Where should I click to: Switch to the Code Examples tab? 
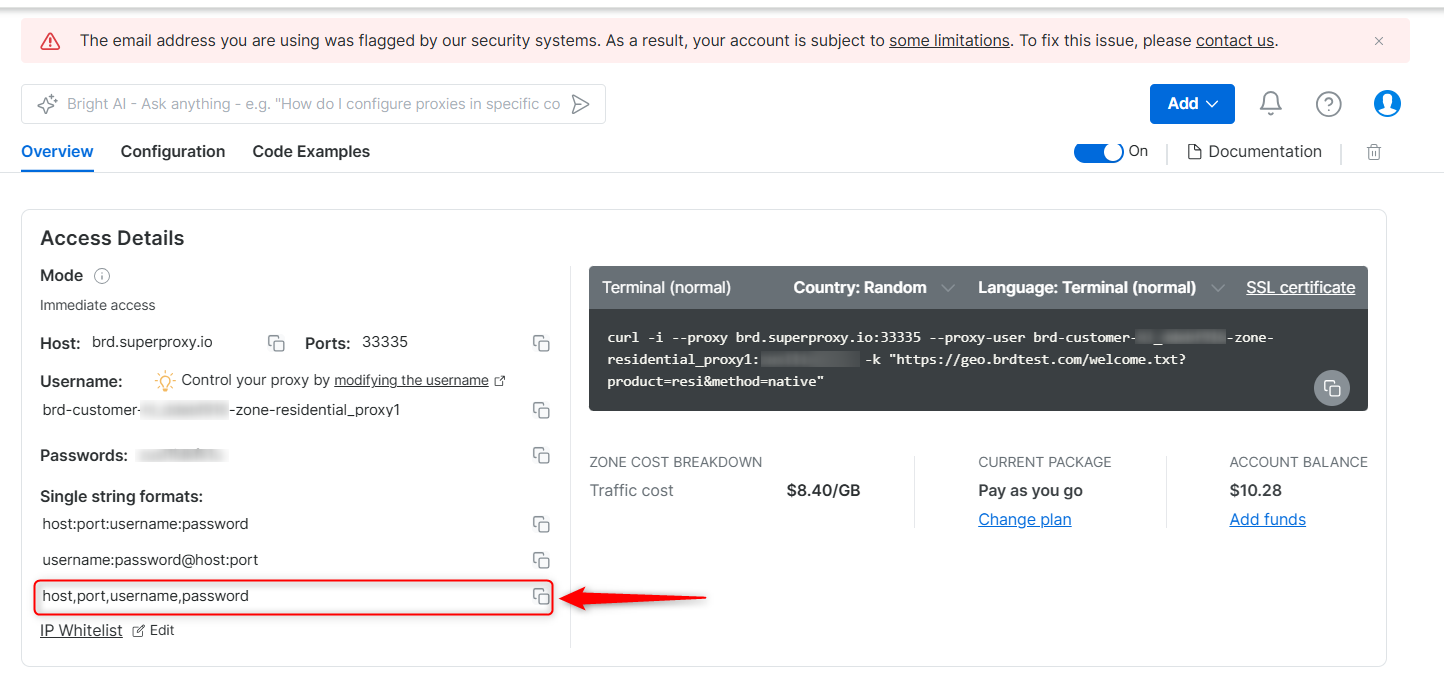(x=311, y=152)
